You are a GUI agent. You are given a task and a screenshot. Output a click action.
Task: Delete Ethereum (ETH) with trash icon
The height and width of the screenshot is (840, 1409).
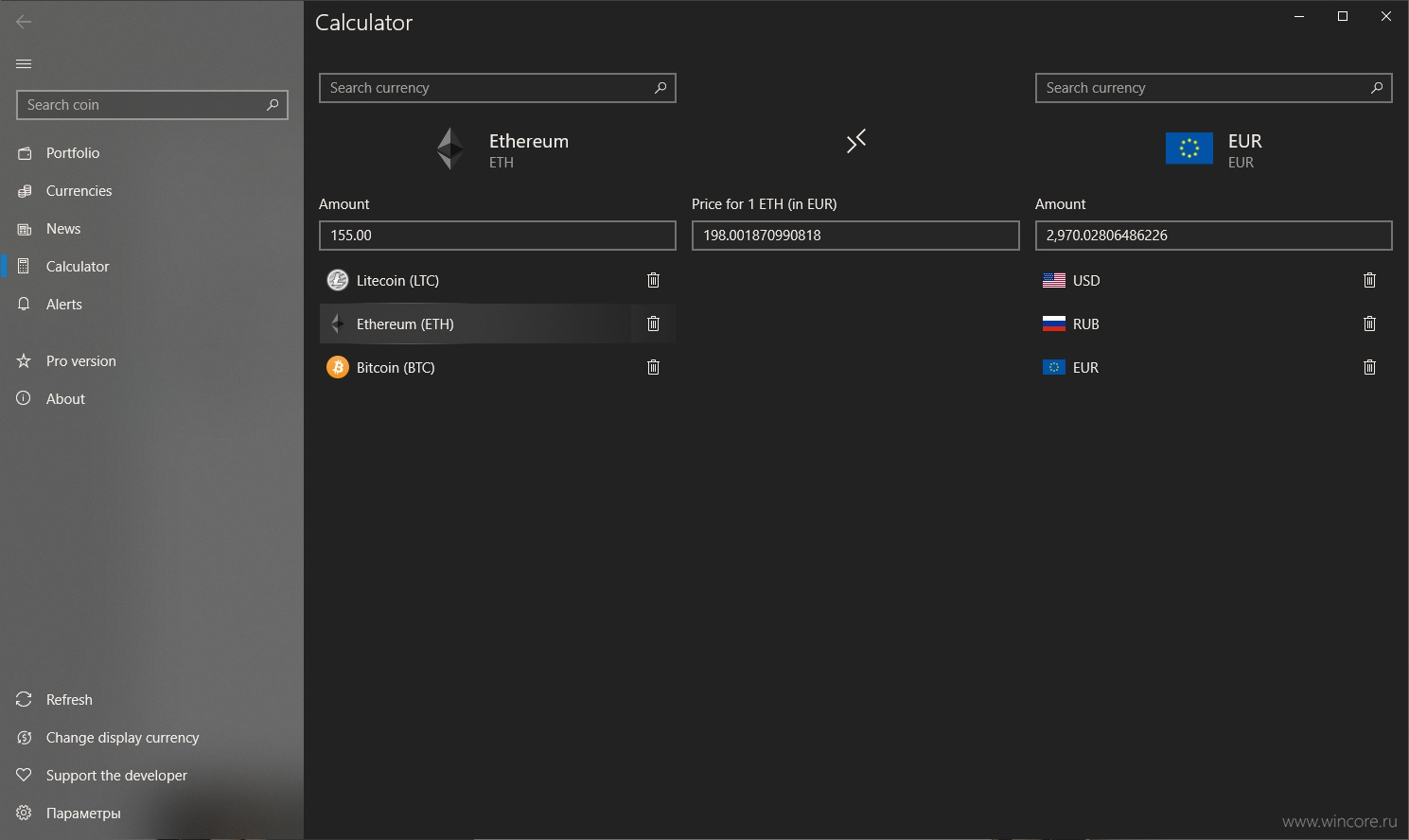click(653, 324)
